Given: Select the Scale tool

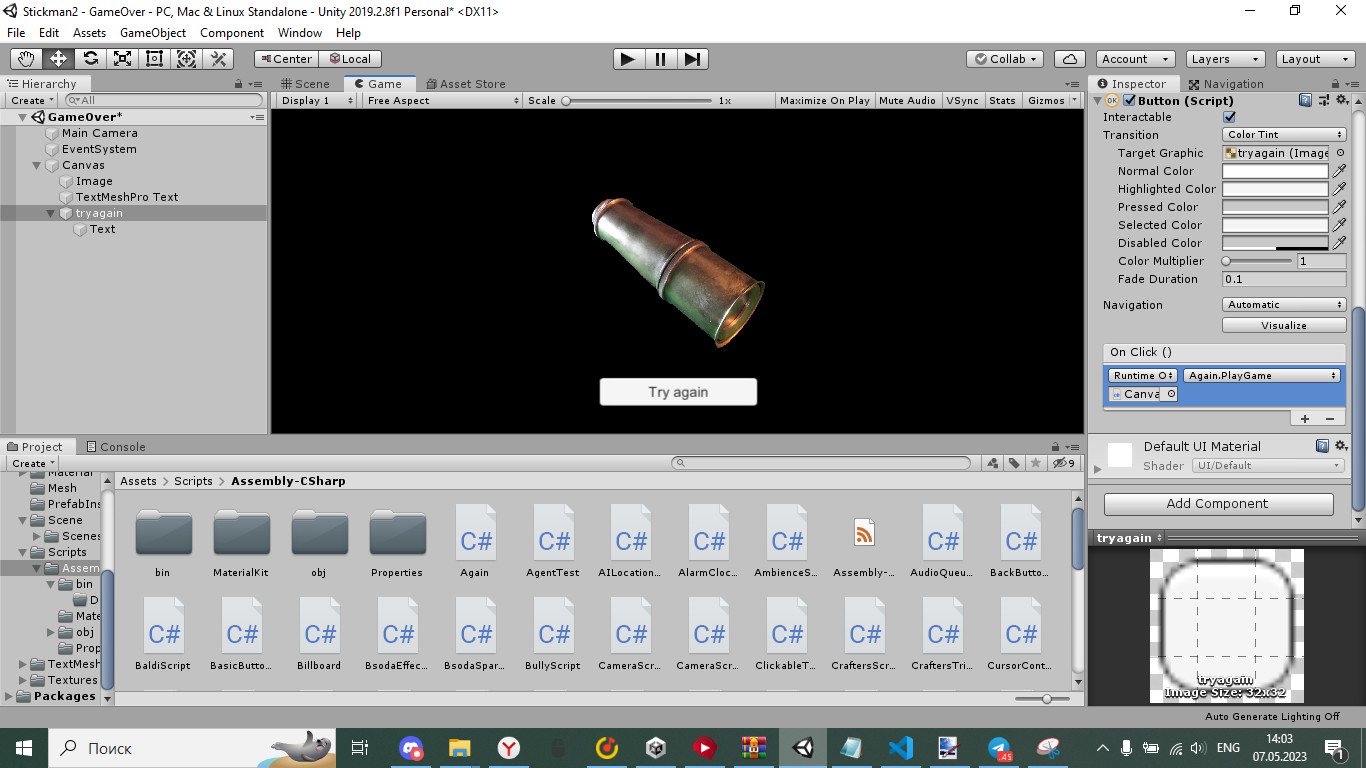Looking at the screenshot, I should (x=122, y=58).
